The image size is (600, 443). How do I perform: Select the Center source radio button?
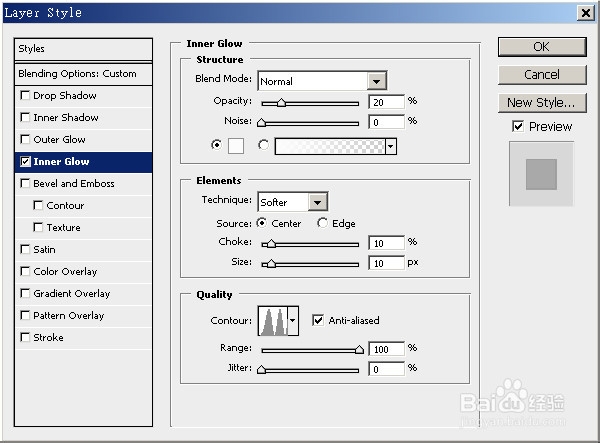[x=262, y=223]
